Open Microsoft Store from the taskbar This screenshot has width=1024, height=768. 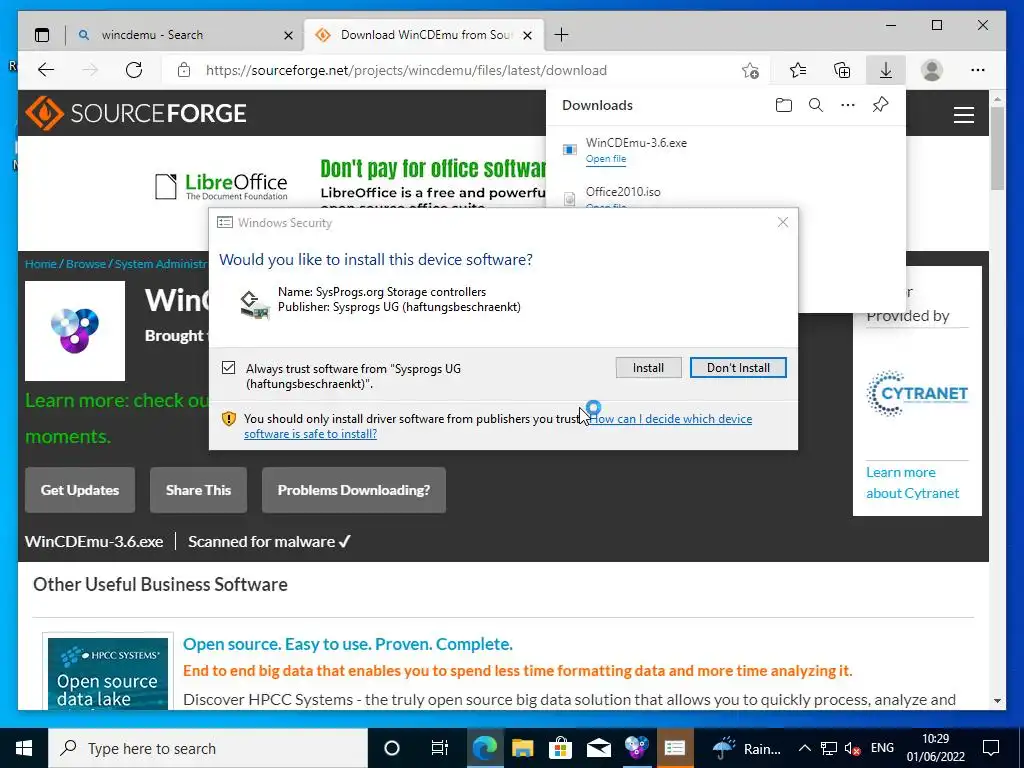click(x=560, y=748)
